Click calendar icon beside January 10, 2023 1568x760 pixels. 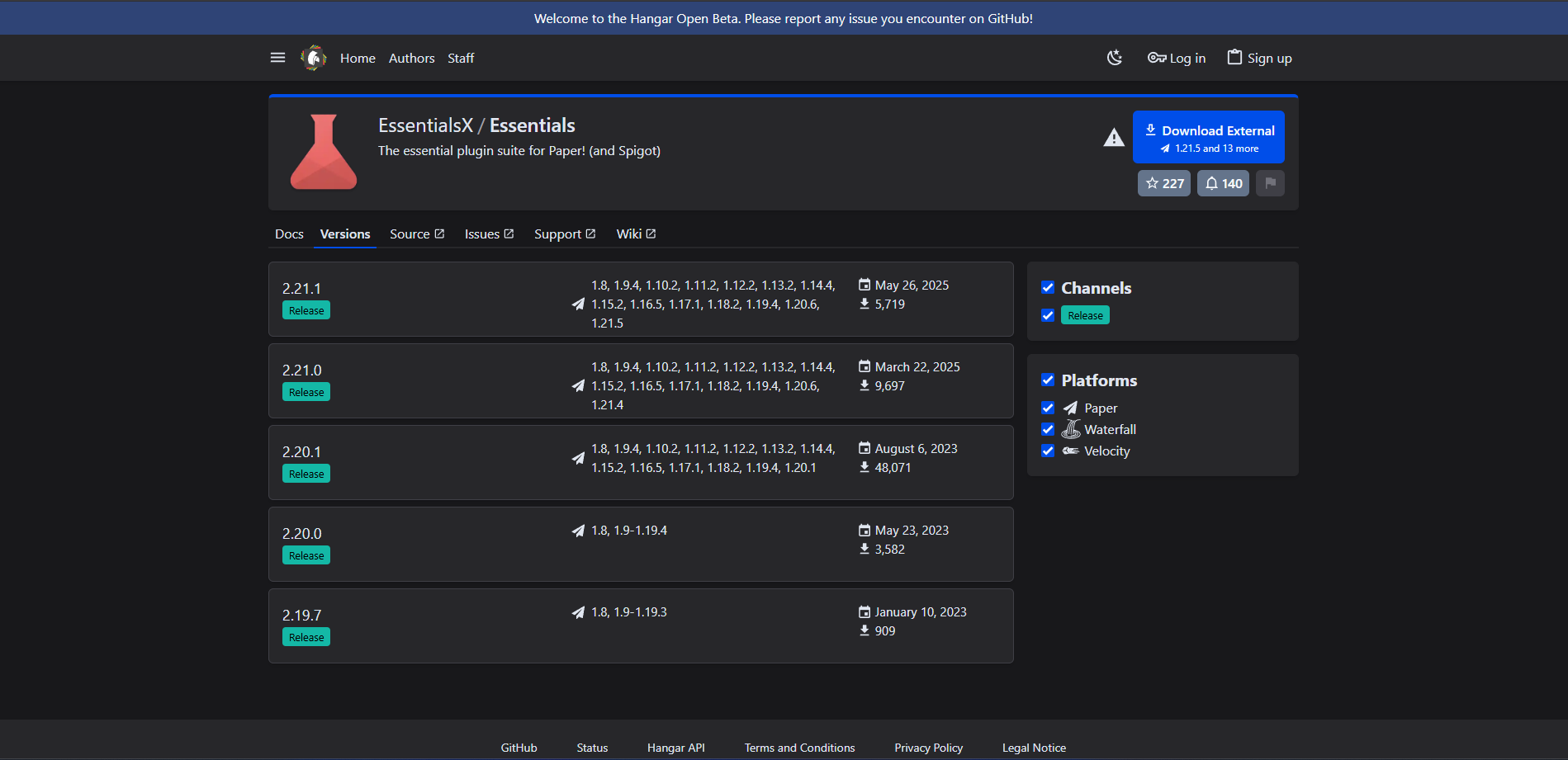click(865, 611)
